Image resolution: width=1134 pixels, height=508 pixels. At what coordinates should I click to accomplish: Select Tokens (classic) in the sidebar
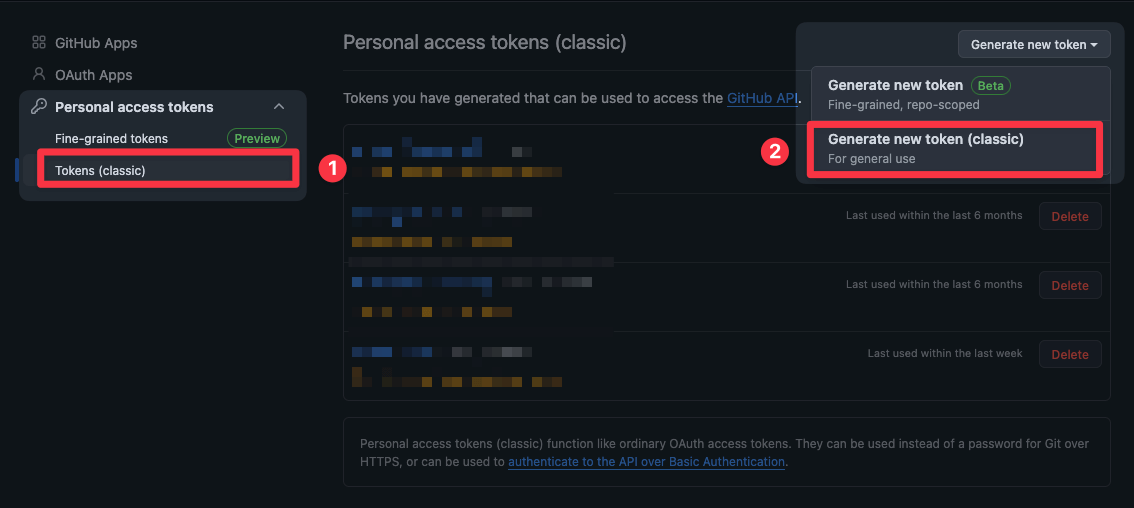click(100, 171)
